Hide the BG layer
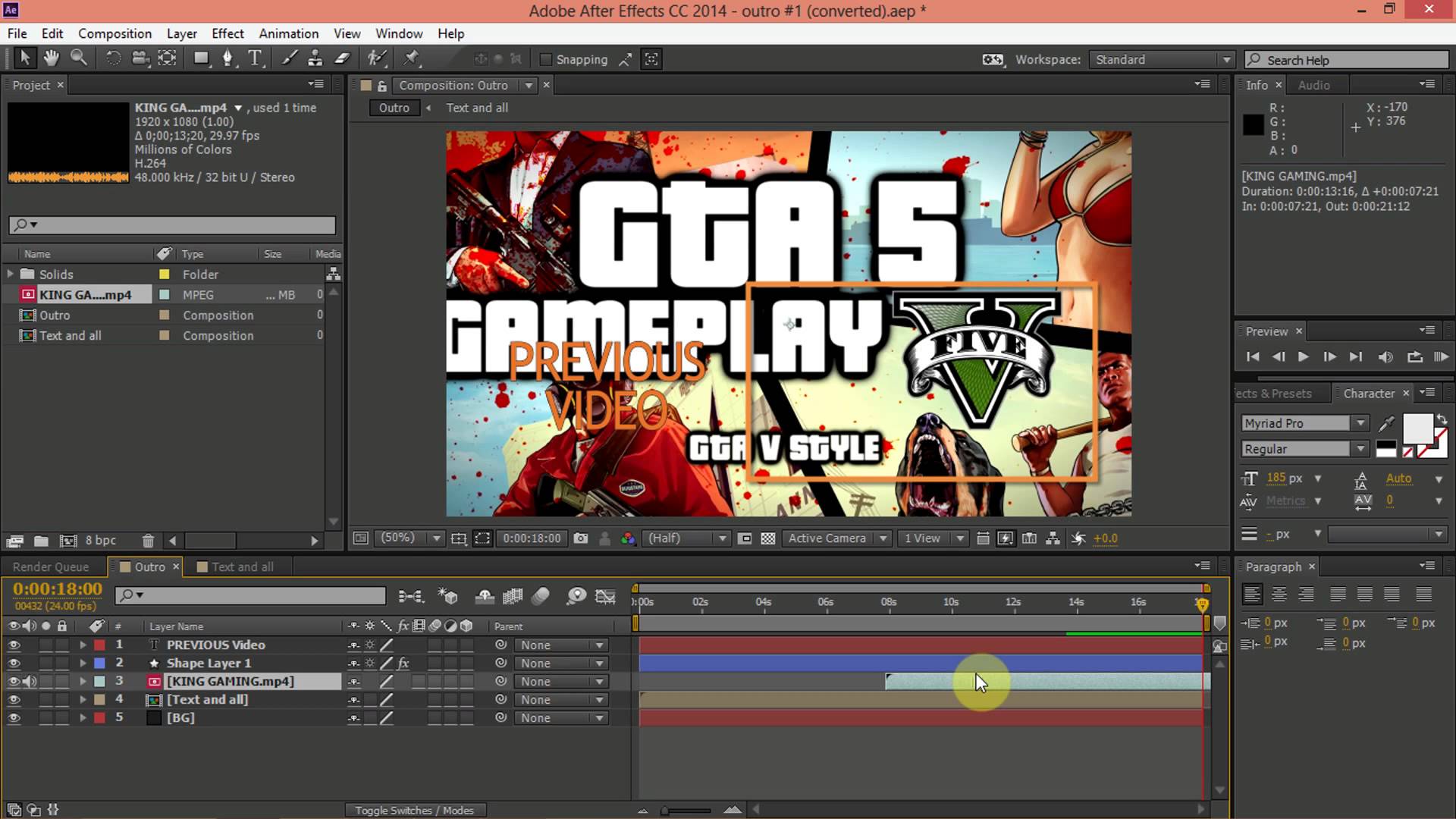Viewport: 1456px width, 819px height. tap(14, 718)
